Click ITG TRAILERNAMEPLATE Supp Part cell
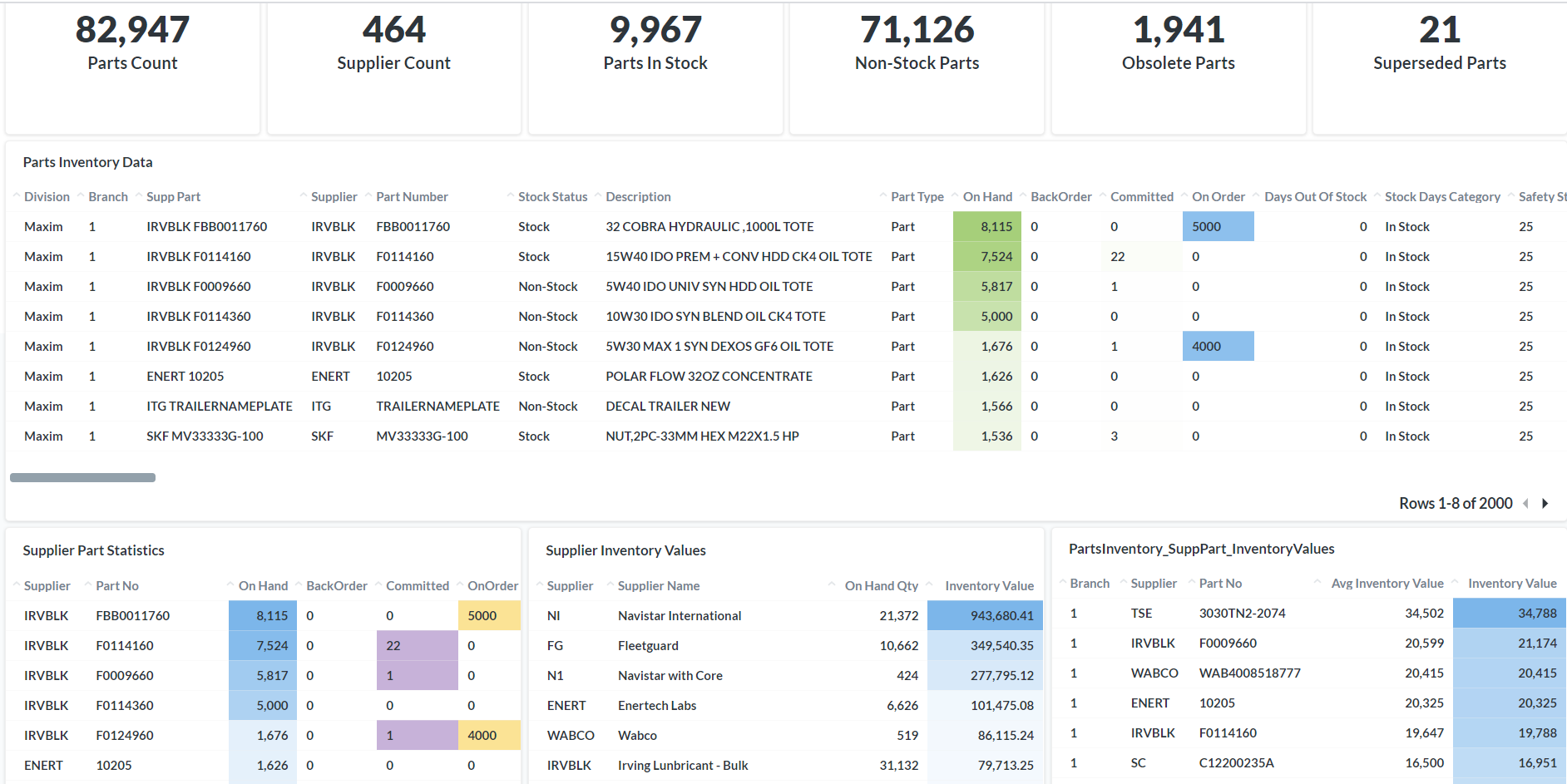 (x=220, y=407)
